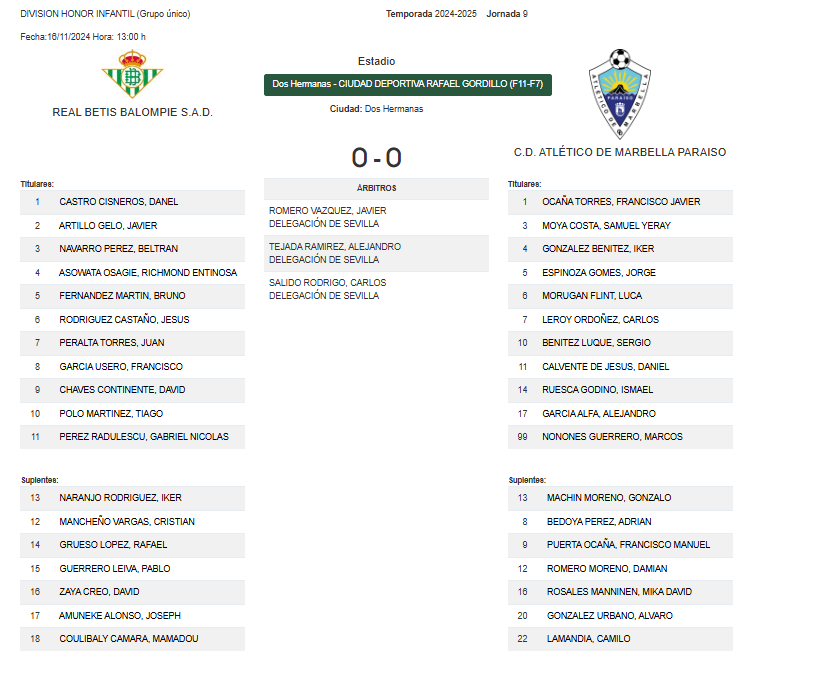Select player ASOWATA OSAGIE, RICHMOND ENTINOSA

click(x=148, y=273)
